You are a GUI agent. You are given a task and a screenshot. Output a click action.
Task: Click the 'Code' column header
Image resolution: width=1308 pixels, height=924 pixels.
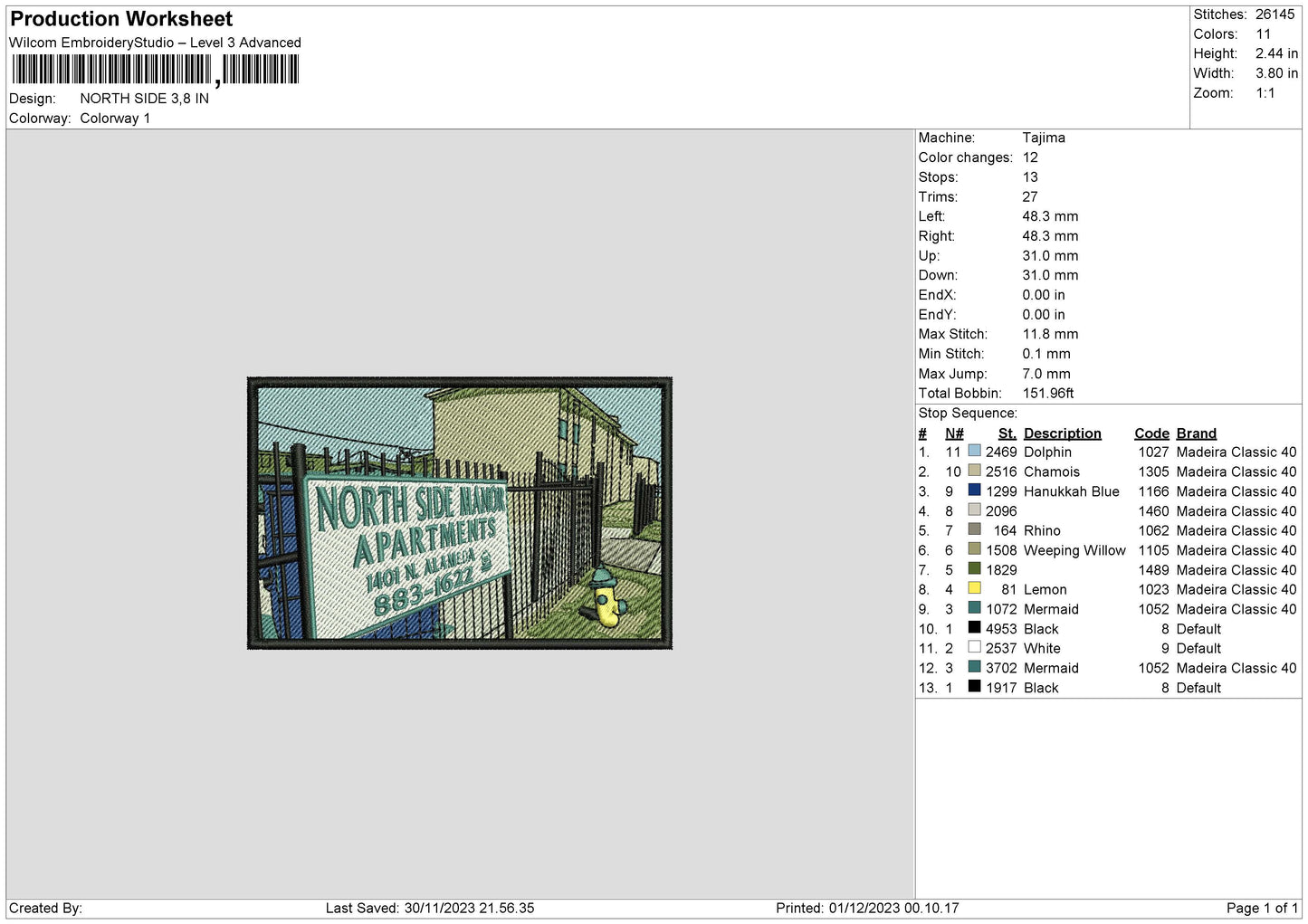[1152, 433]
